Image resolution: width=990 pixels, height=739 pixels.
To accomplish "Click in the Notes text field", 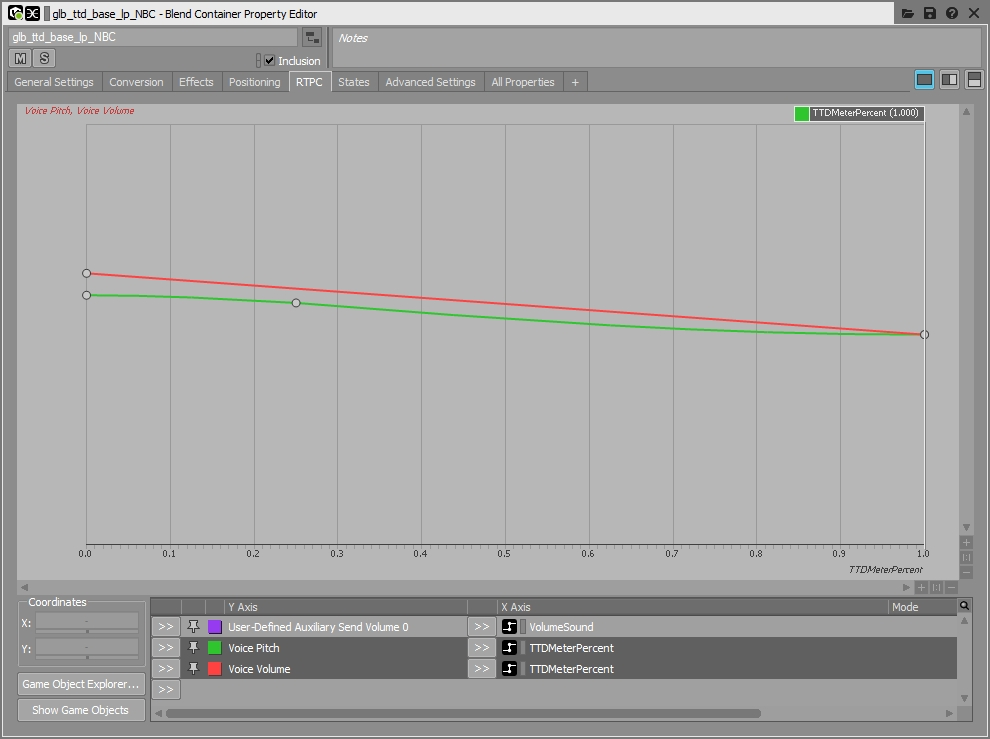I will coord(657,47).
